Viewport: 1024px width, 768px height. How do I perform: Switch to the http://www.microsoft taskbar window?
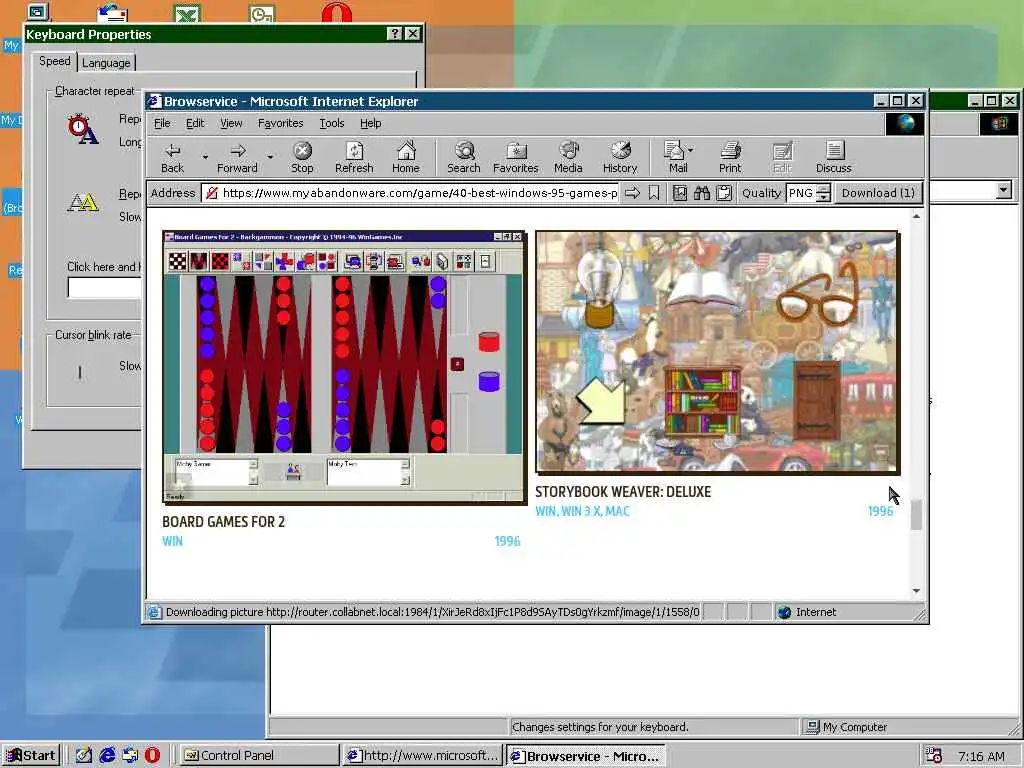(x=423, y=756)
